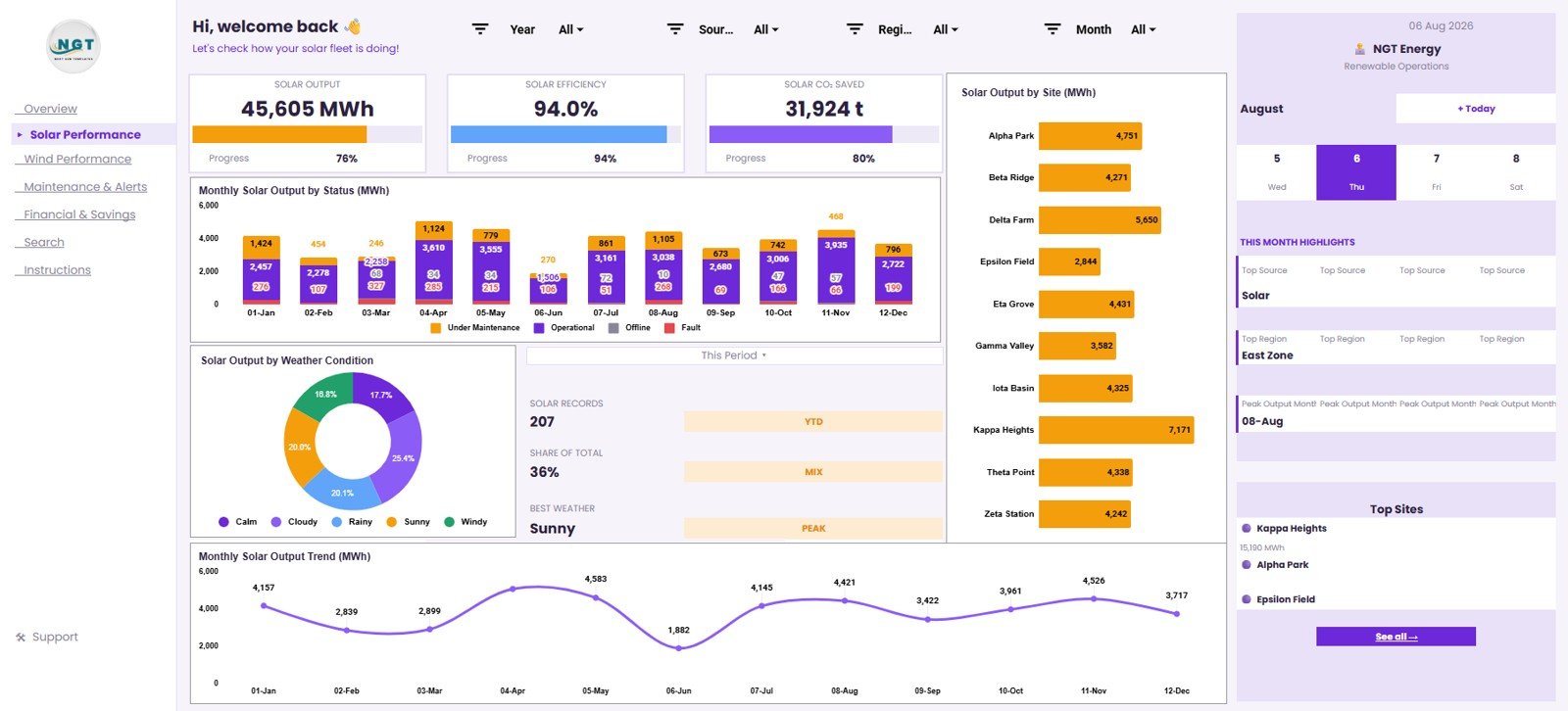The height and width of the screenshot is (711, 1568).
Task: Click the MIX label button
Action: click(x=813, y=472)
